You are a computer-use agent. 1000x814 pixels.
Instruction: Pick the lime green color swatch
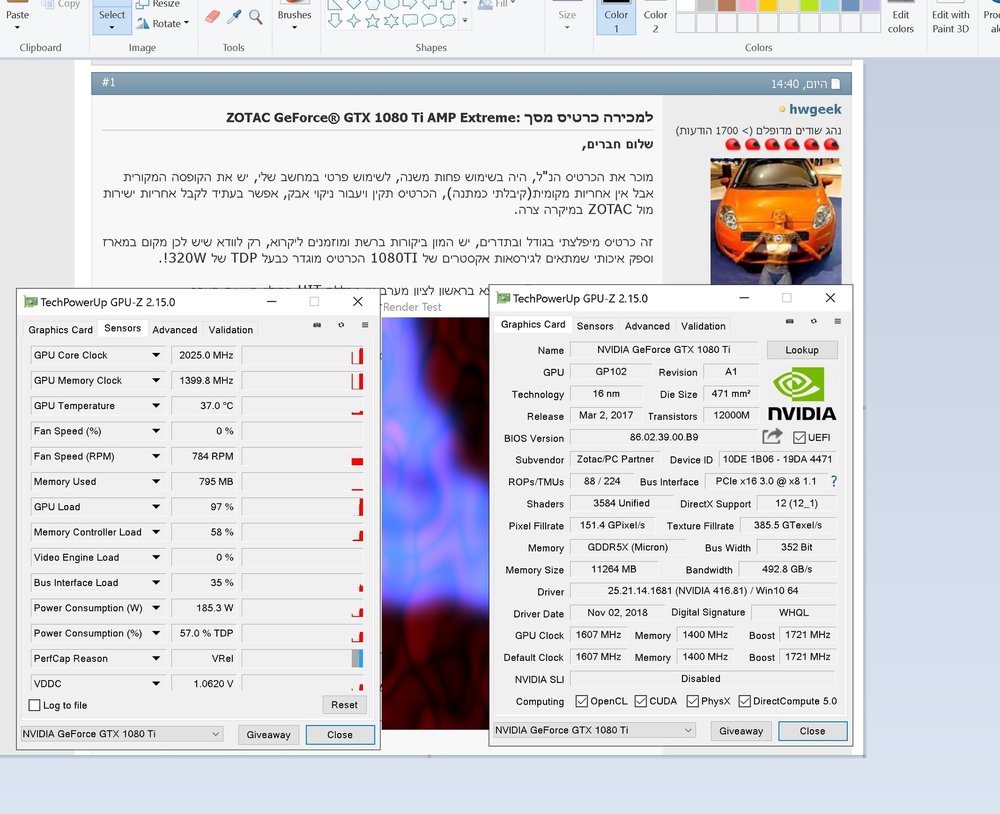[x=809, y=5]
